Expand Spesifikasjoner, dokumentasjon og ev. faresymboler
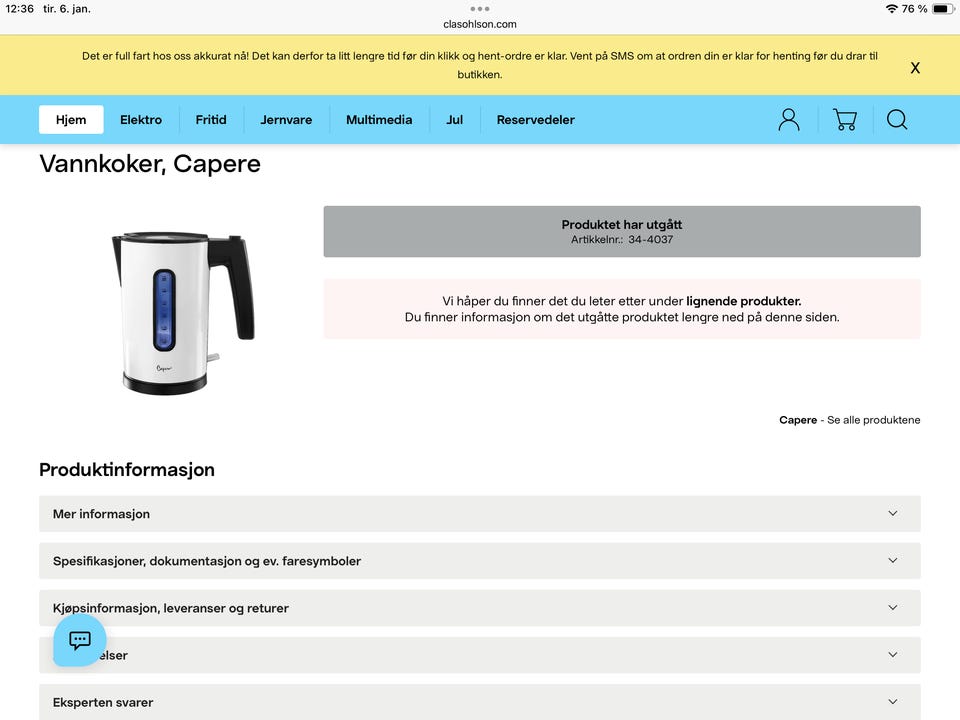 pos(479,561)
